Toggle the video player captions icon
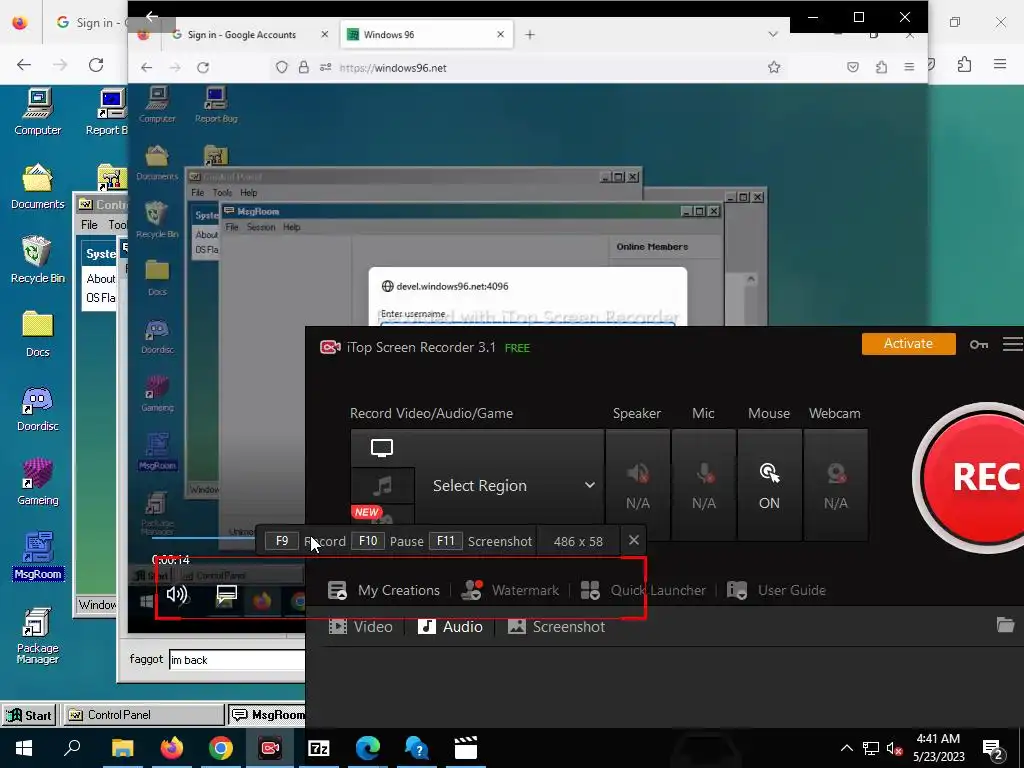1024x768 pixels. click(x=227, y=594)
